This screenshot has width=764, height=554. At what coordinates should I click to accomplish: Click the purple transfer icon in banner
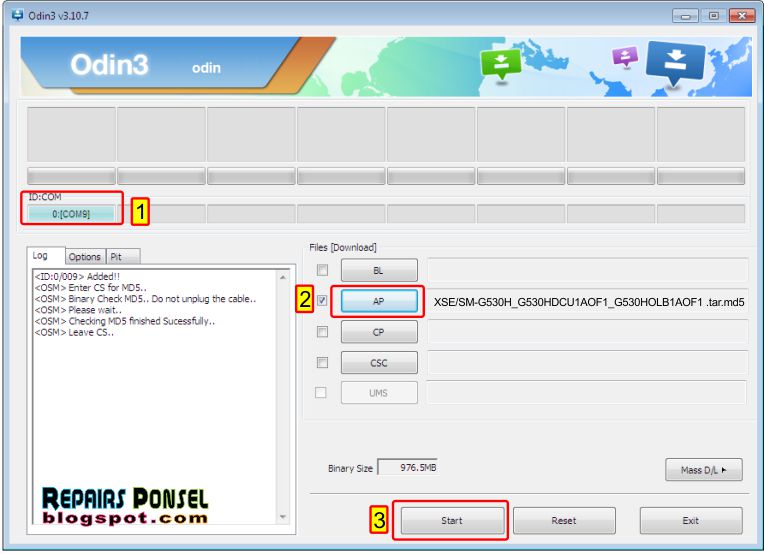[625, 57]
